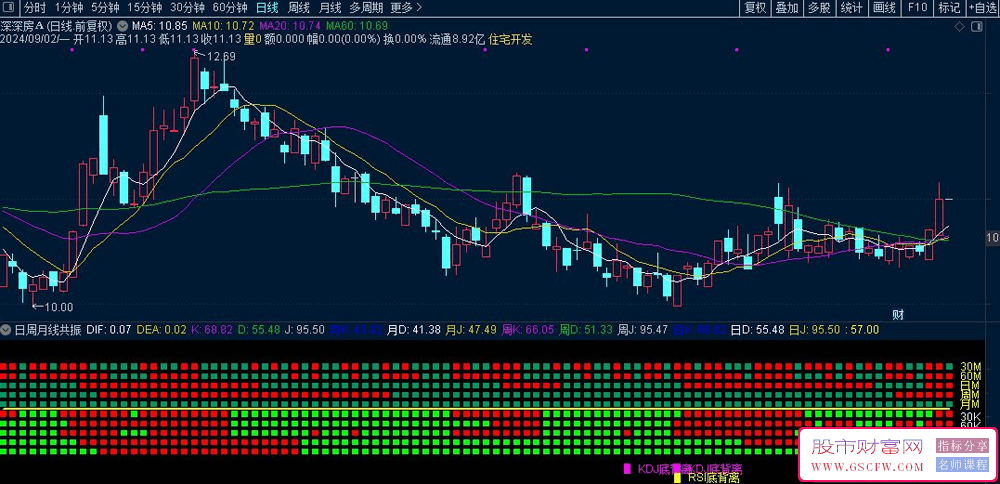This screenshot has height=484, width=1000.
Task: Select the 1分钟 period tab
Action: coord(69,8)
